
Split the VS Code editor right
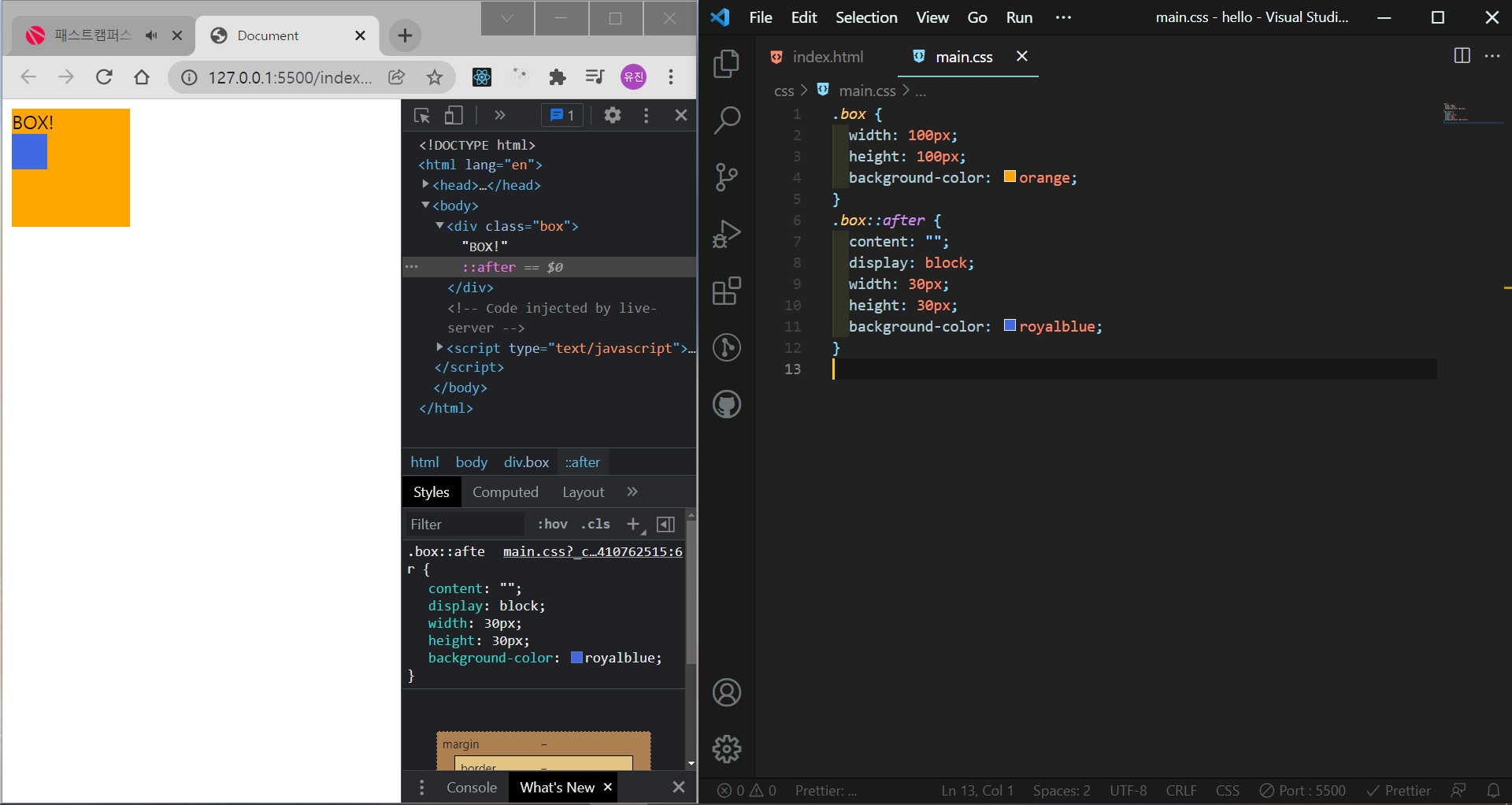click(x=1462, y=56)
